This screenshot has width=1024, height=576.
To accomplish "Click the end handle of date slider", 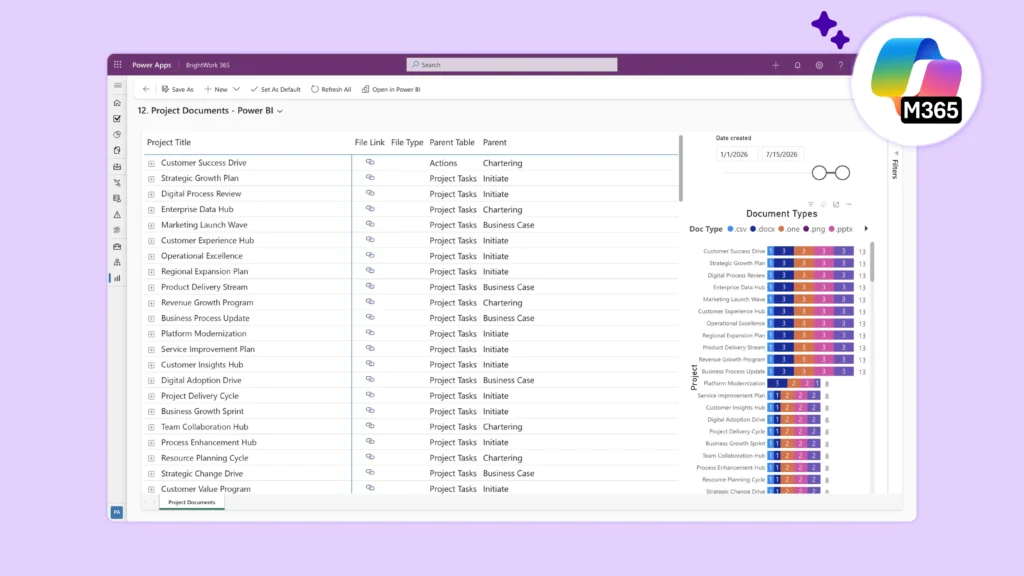I will (842, 173).
